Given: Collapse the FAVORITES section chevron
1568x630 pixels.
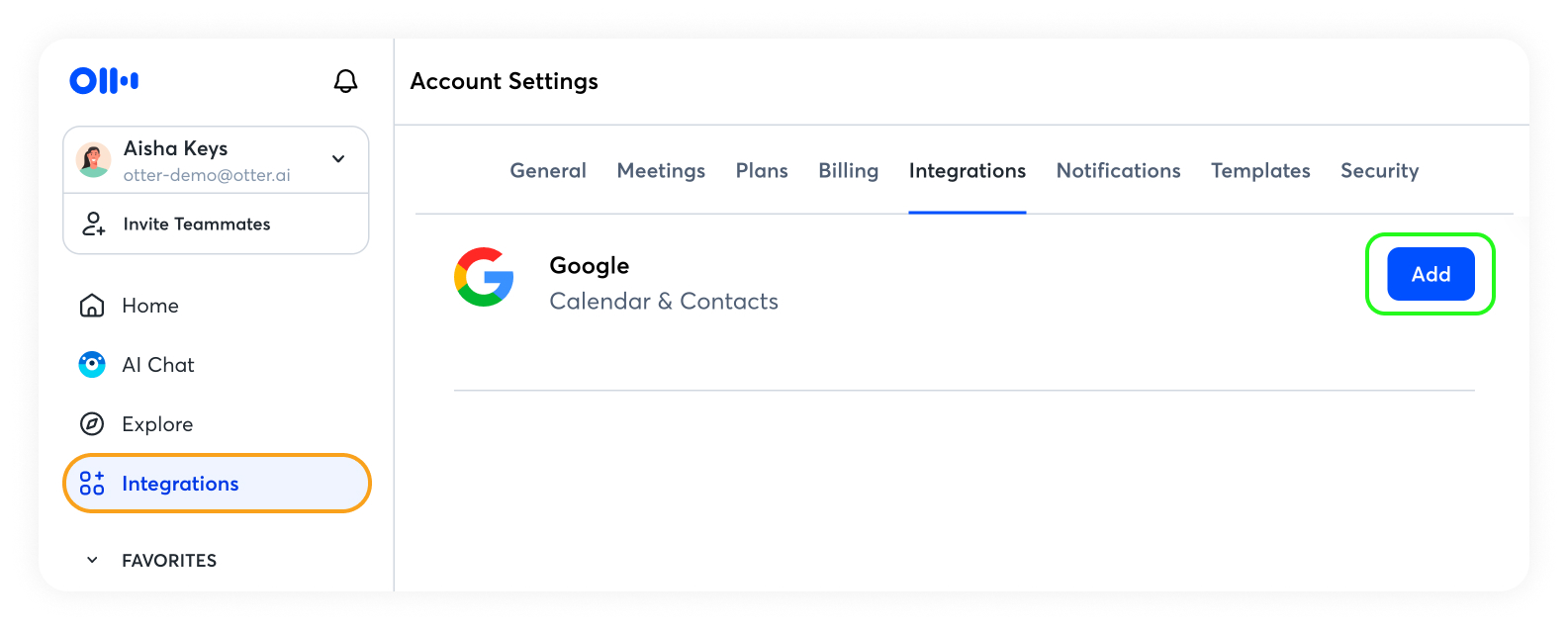Looking at the screenshot, I should (92, 561).
